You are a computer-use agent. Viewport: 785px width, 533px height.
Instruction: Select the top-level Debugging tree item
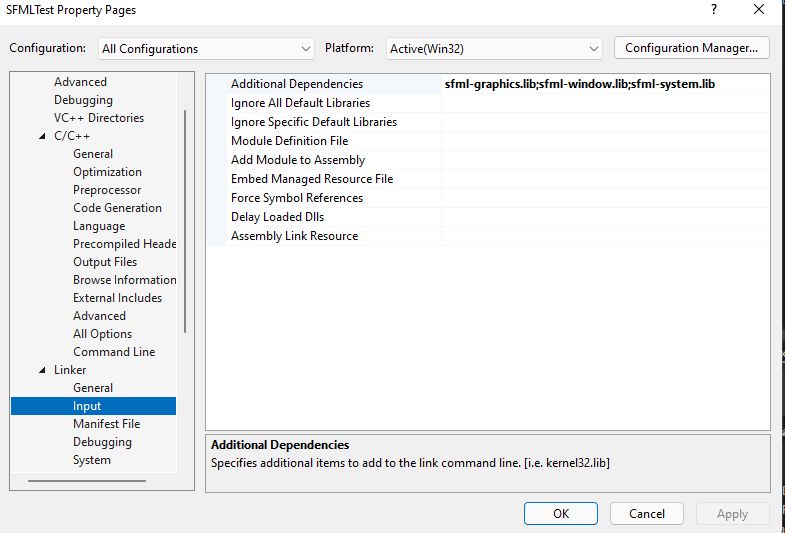(83, 100)
